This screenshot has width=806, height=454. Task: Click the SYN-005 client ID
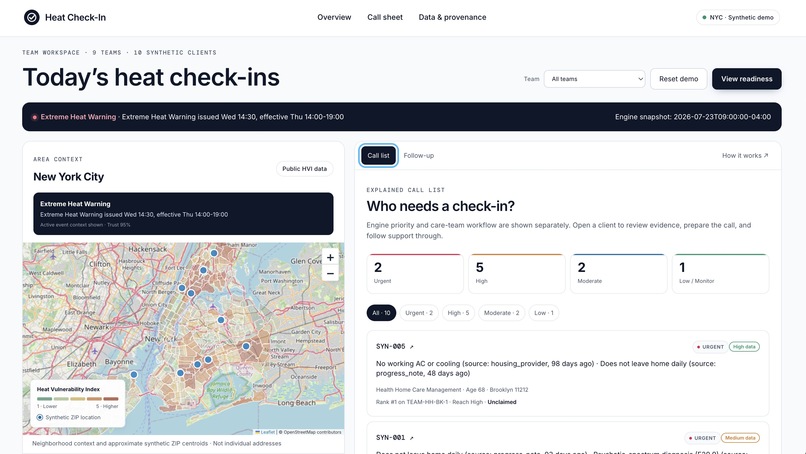point(391,347)
